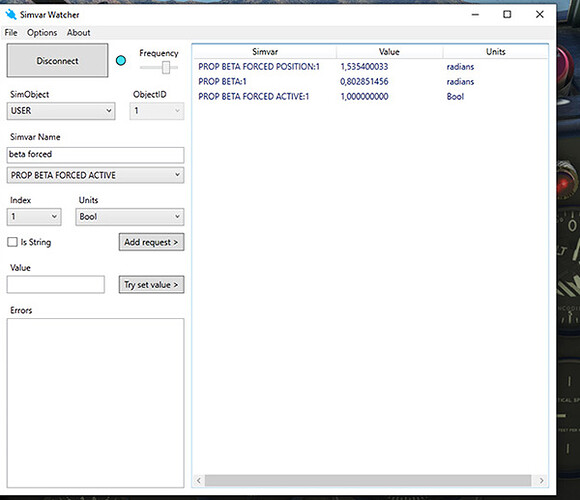Click the Frequency slider handle
Image resolution: width=580 pixels, height=500 pixels.
[166, 67]
